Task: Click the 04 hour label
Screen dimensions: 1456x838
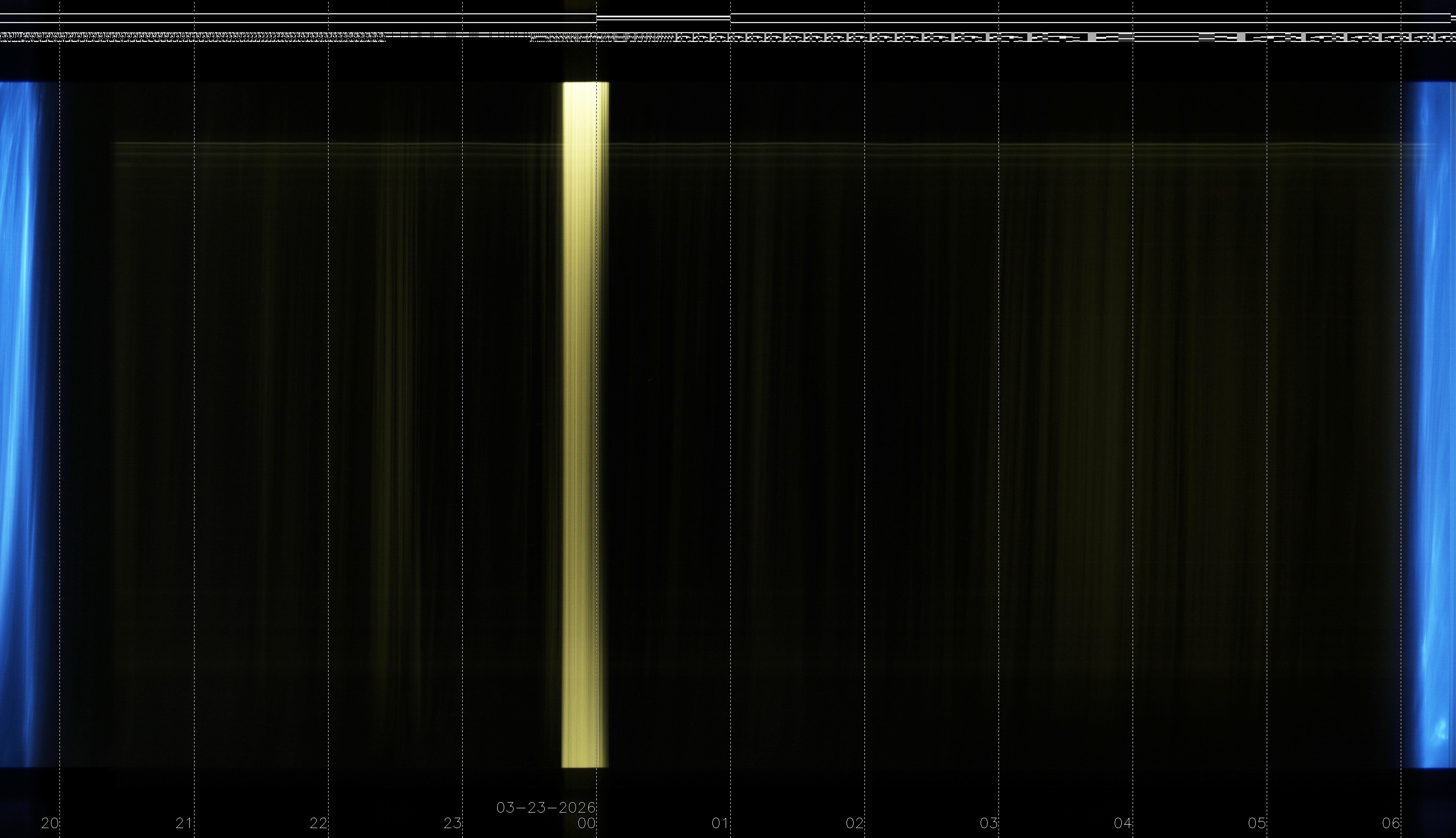Action: point(1123,823)
